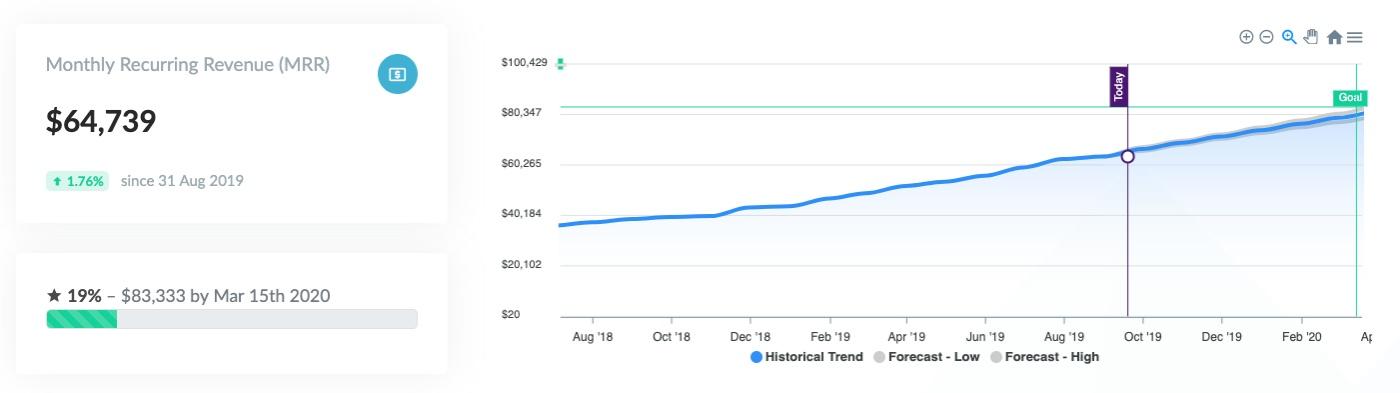This screenshot has width=1400, height=393.
Task: Click the blue MRR dollar icon
Action: click(x=397, y=74)
